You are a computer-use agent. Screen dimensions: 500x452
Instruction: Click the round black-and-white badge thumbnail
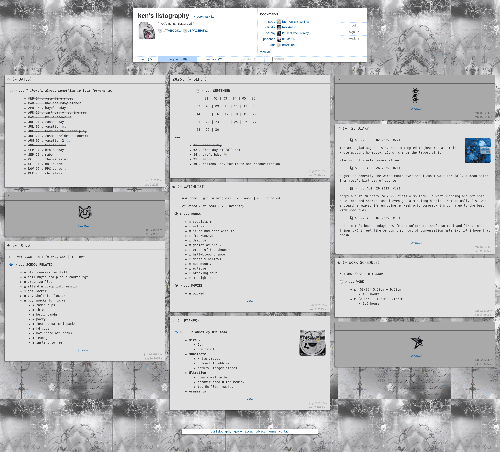click(312, 343)
